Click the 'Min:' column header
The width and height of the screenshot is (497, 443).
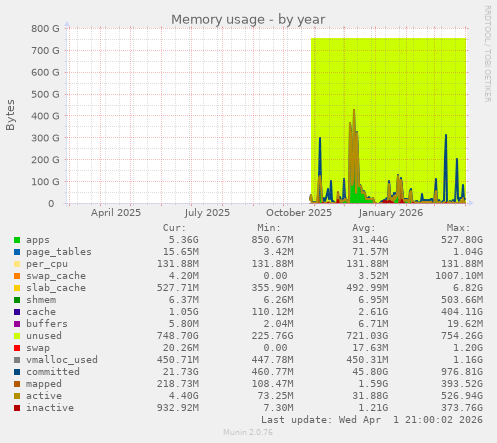[x=269, y=228]
